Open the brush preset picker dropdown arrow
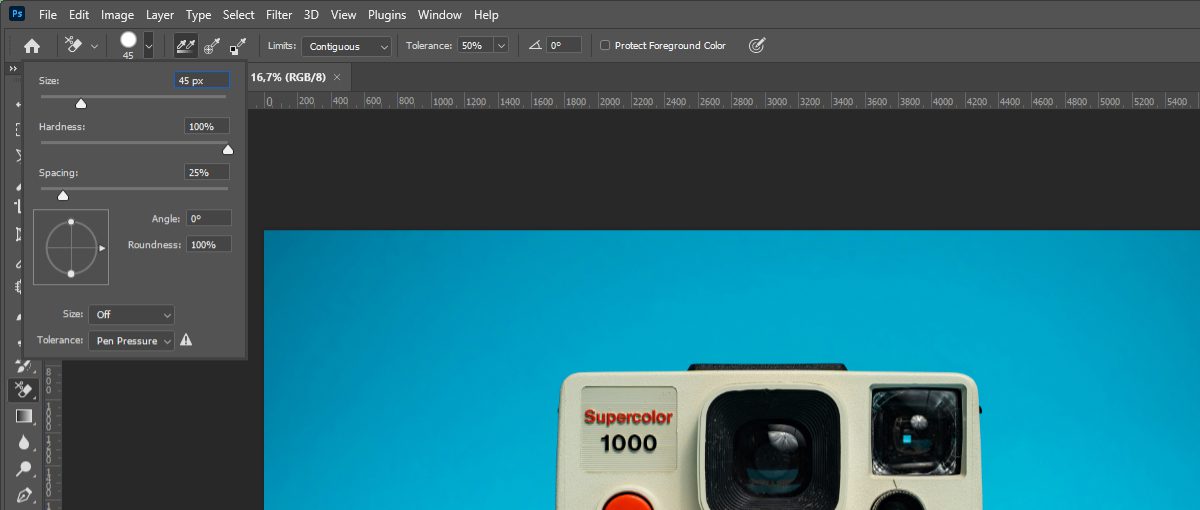The height and width of the screenshot is (510, 1200). [148, 46]
